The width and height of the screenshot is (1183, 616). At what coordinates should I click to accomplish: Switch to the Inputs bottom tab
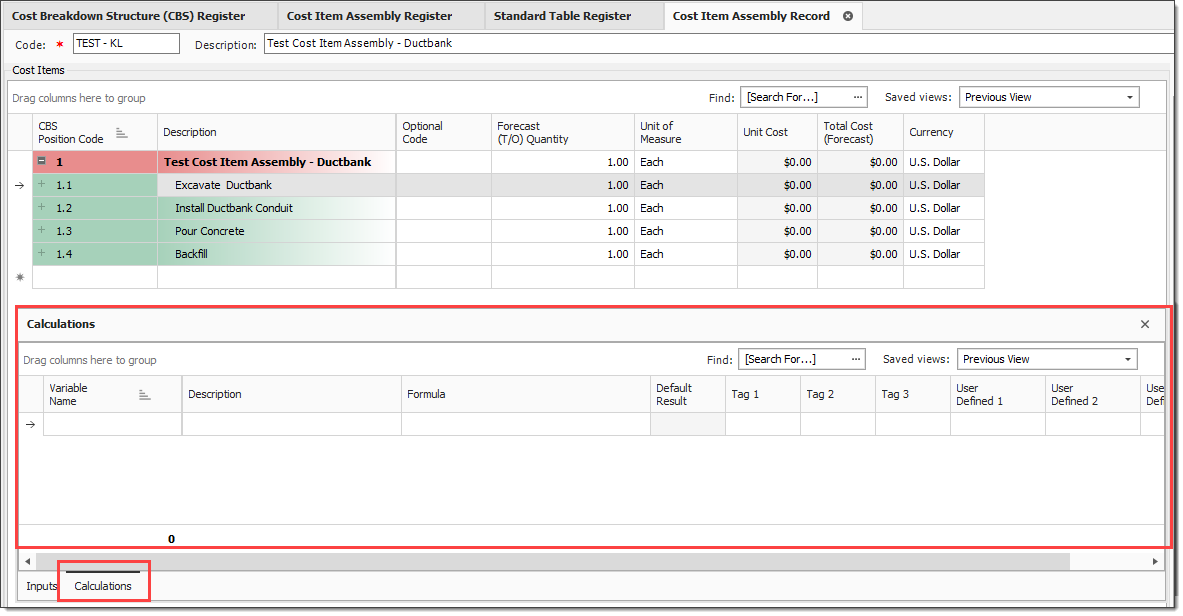click(x=41, y=586)
